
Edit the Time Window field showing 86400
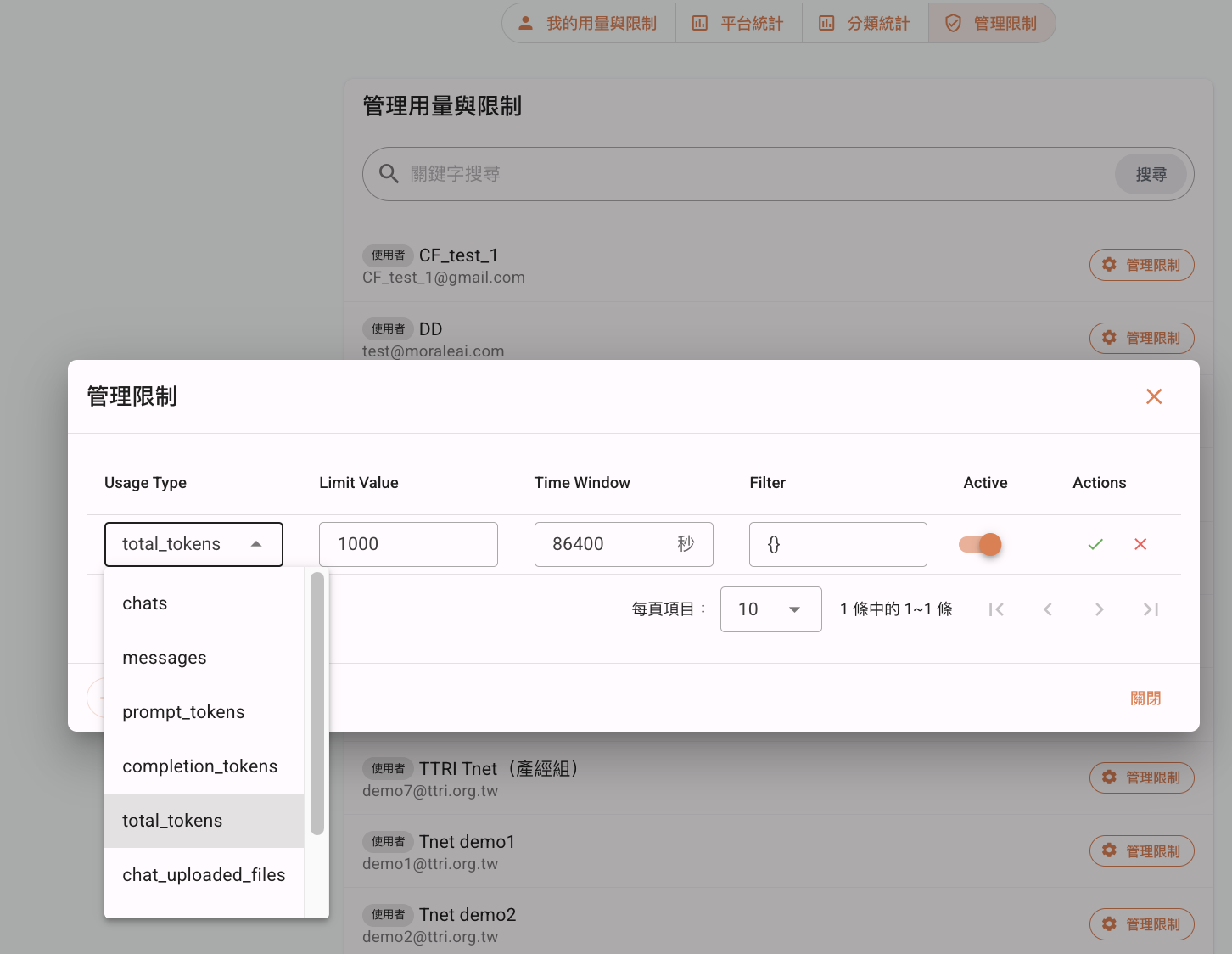(624, 544)
